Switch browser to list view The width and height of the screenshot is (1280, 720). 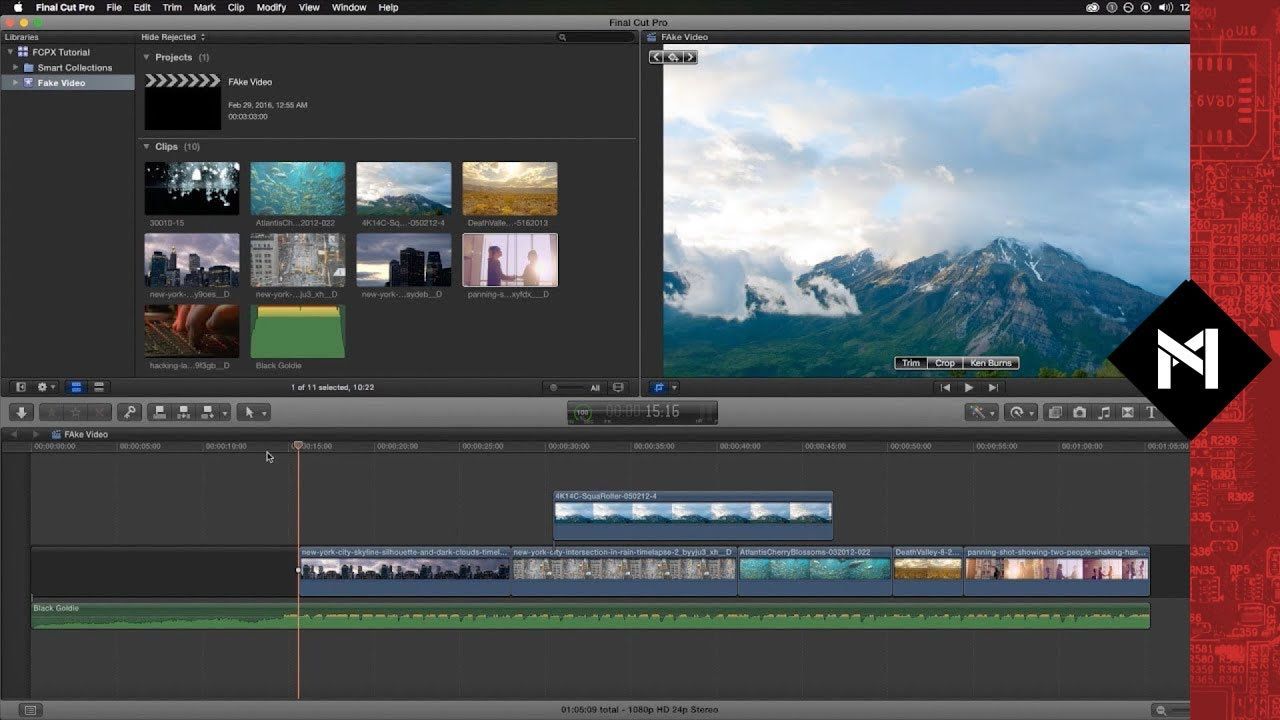point(98,387)
